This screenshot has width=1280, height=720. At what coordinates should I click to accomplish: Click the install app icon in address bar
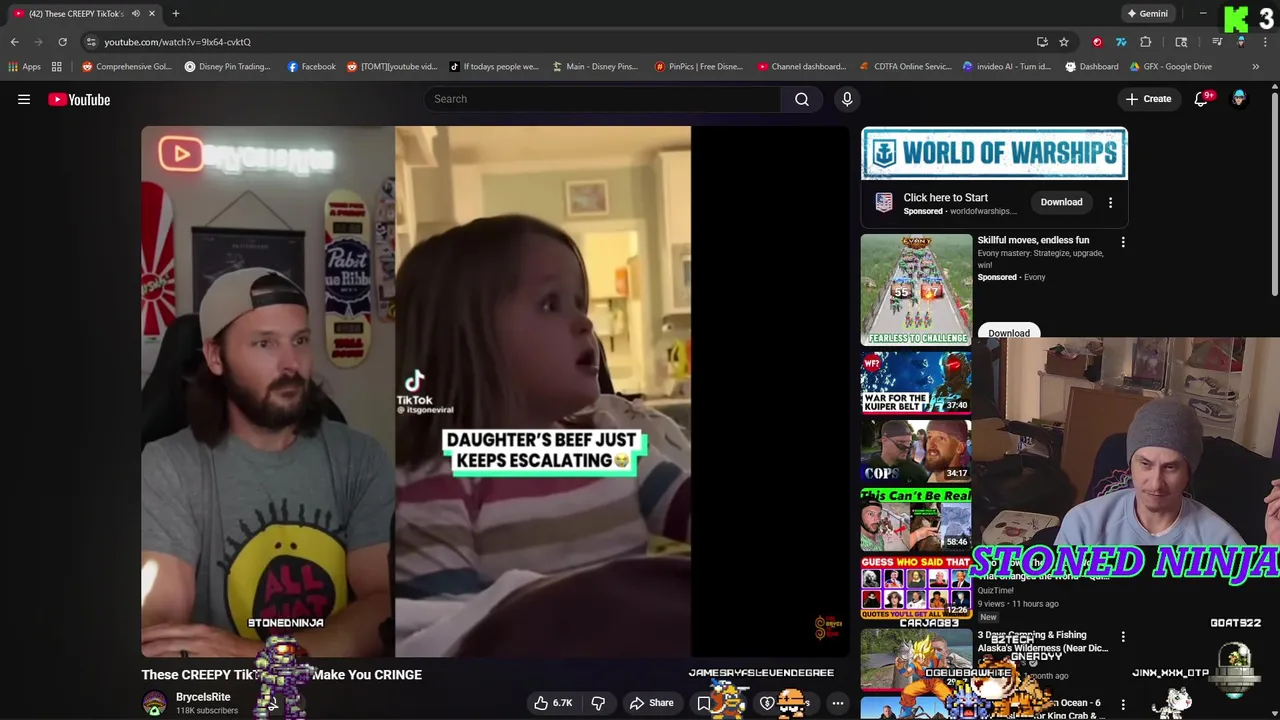click(1042, 42)
